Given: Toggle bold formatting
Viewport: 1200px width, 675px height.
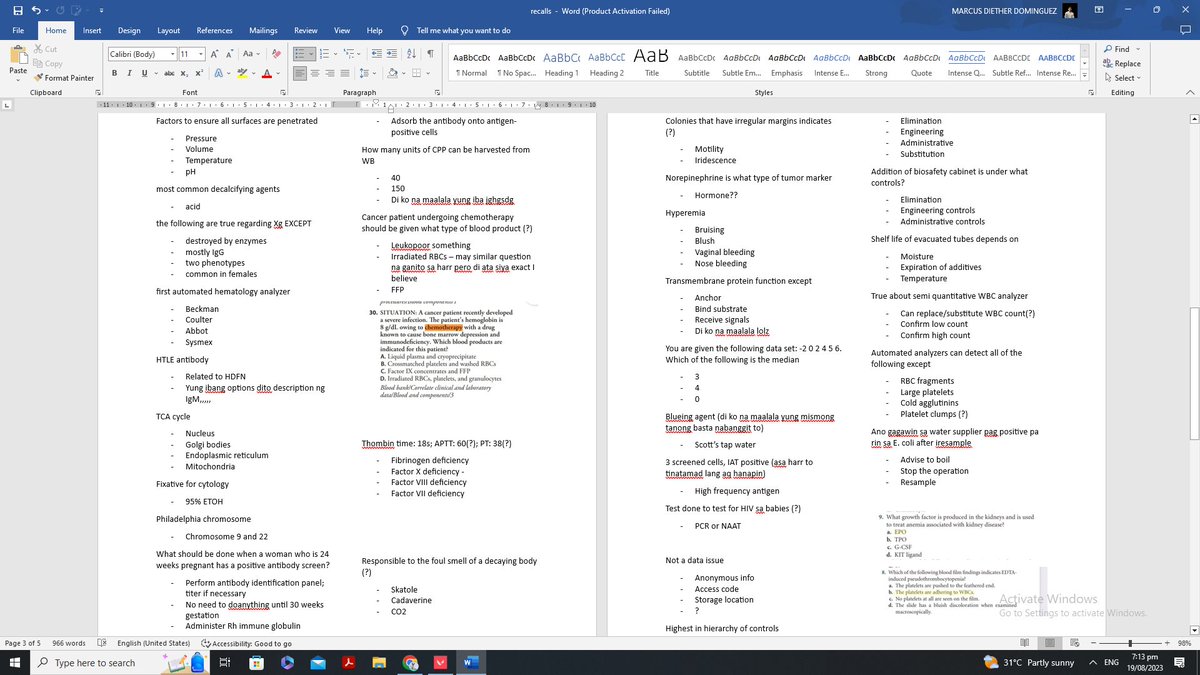Looking at the screenshot, I should point(116,74).
